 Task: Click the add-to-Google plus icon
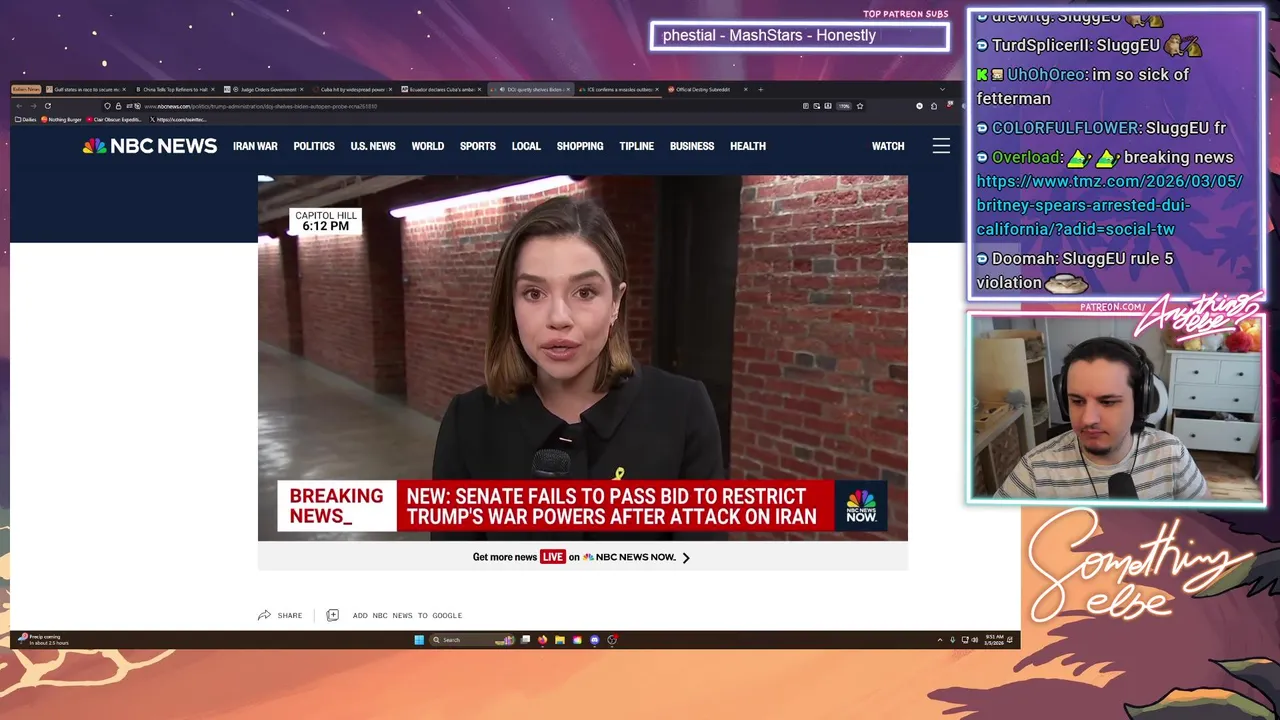(332, 615)
